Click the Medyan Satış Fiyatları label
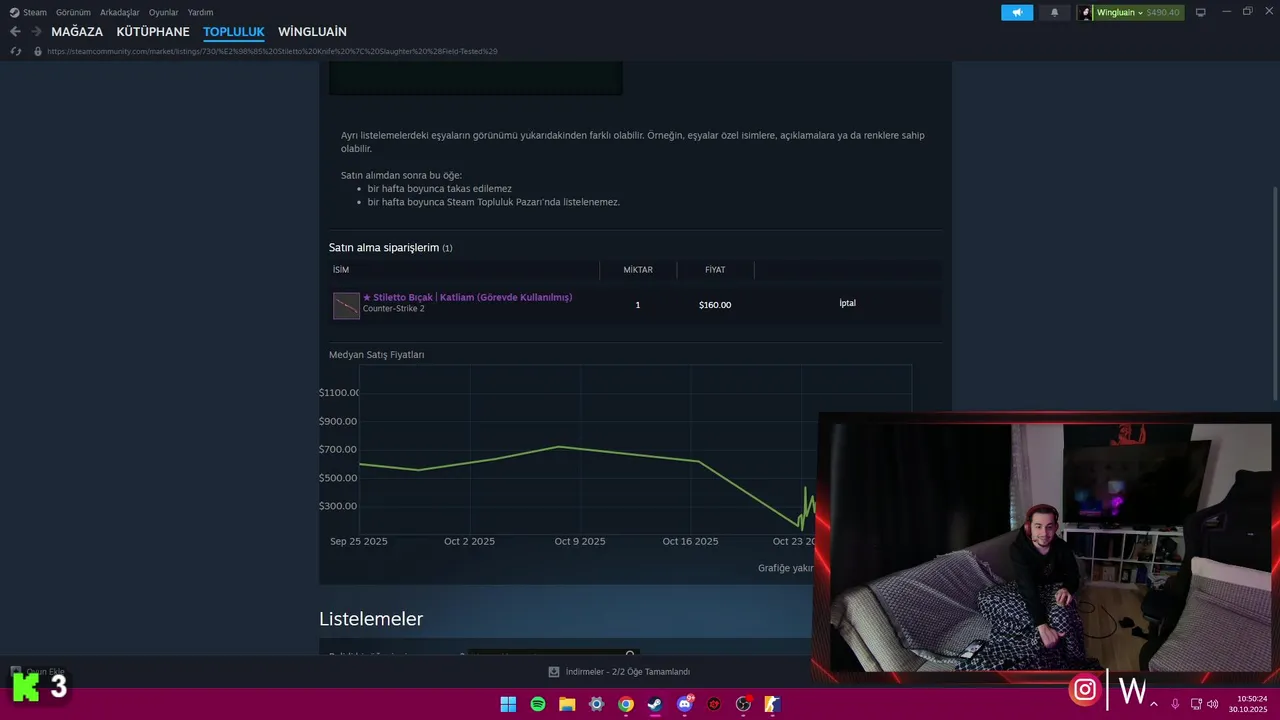Viewport: 1280px width, 720px height. [376, 355]
